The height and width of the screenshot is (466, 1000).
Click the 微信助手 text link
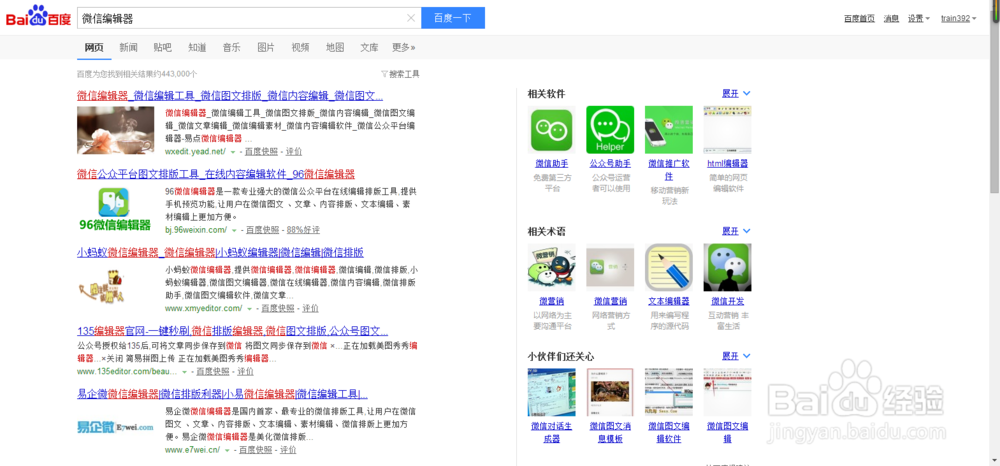click(552, 164)
